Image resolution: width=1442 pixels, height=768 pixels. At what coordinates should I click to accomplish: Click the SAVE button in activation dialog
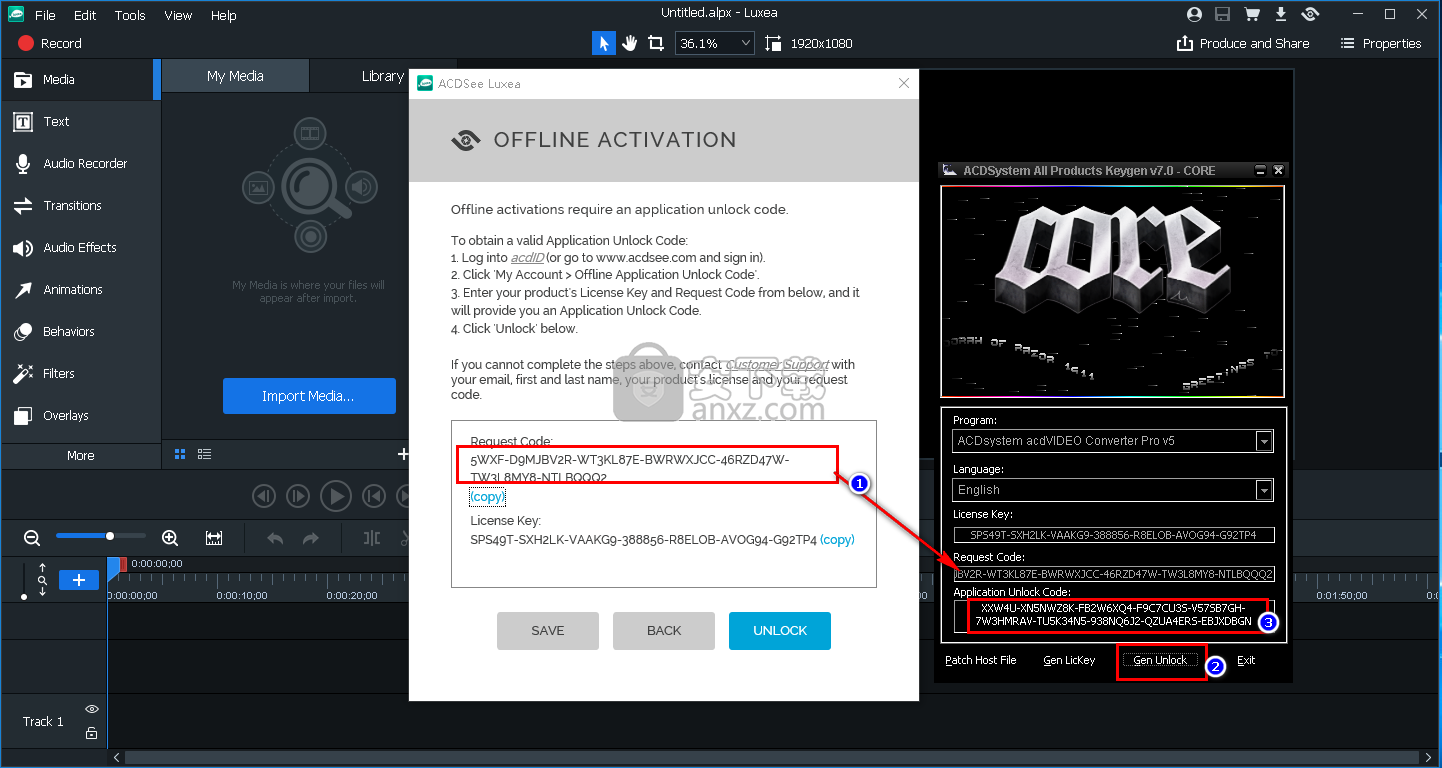(x=548, y=631)
